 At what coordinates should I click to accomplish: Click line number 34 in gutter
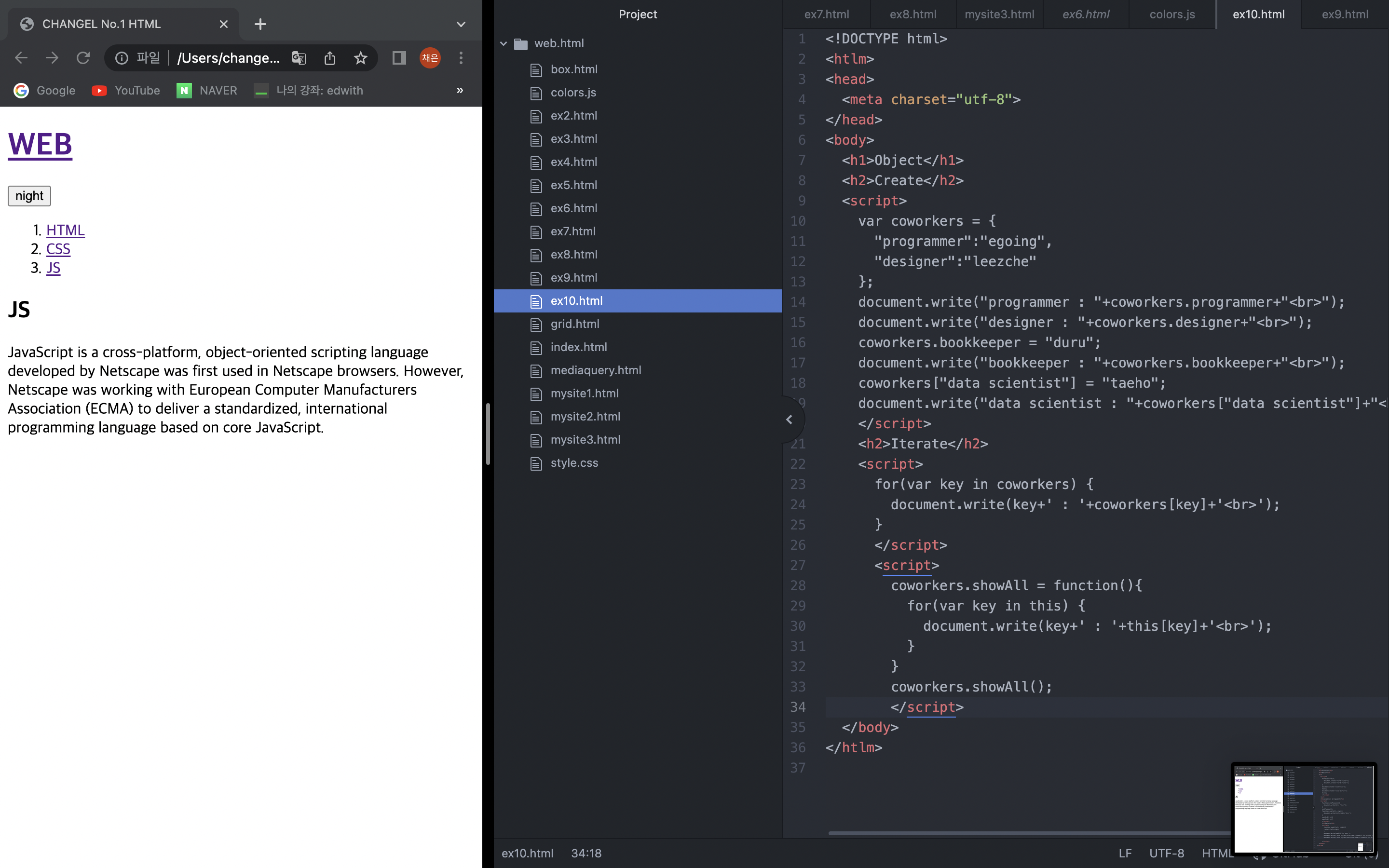click(x=798, y=707)
